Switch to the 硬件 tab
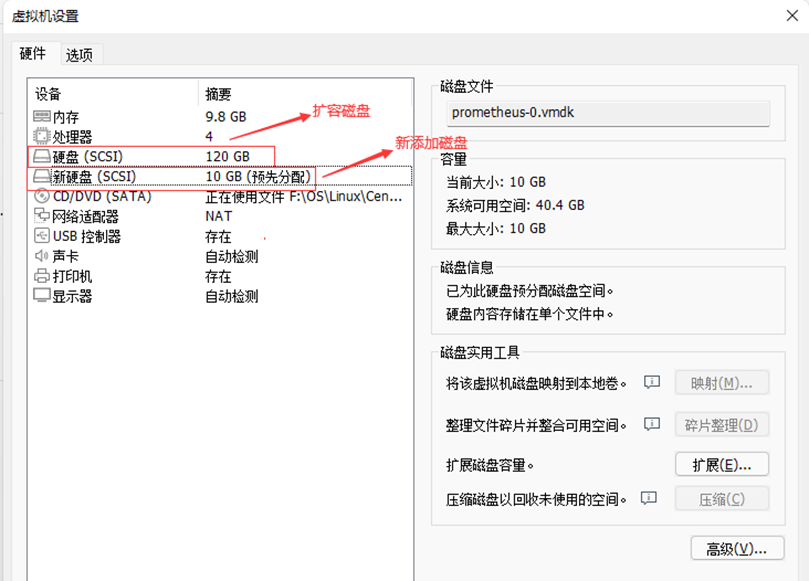 coord(33,54)
